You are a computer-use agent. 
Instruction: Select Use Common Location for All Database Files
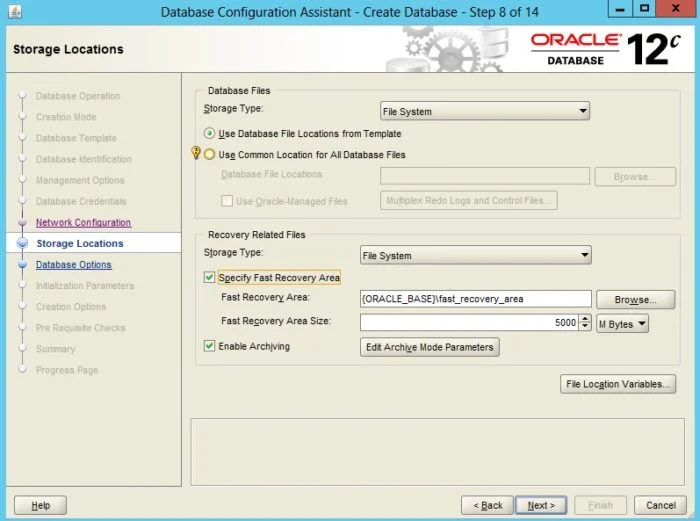coord(209,154)
